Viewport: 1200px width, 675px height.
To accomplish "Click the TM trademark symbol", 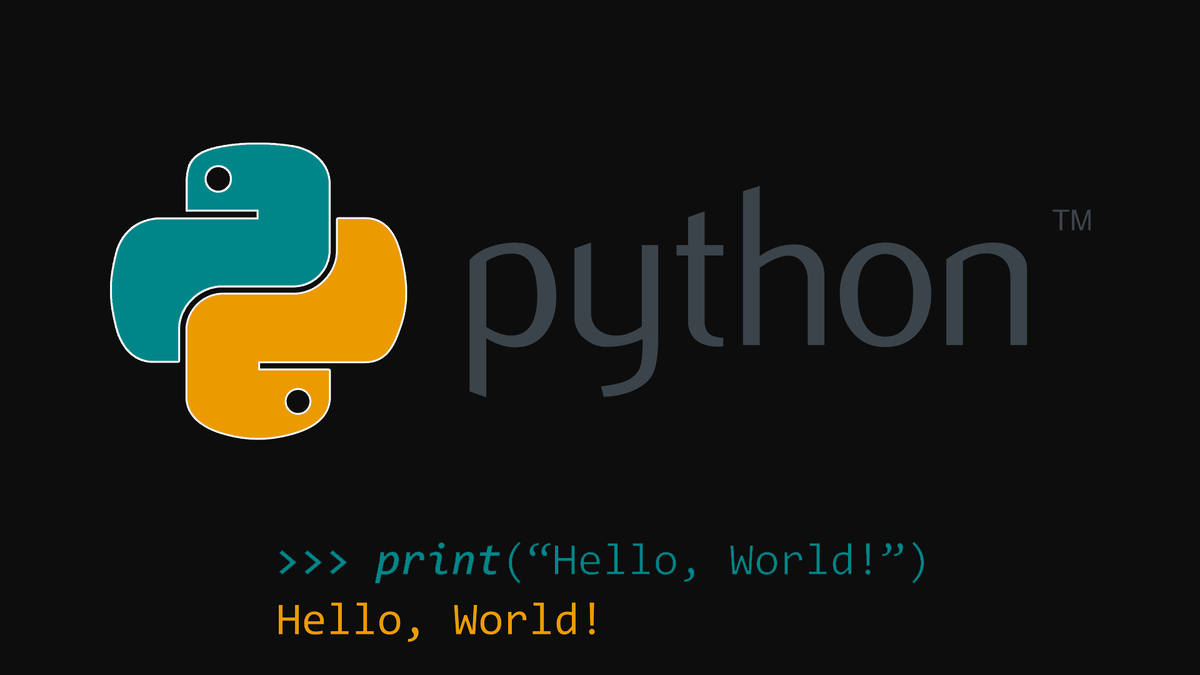I will 1073,221.
